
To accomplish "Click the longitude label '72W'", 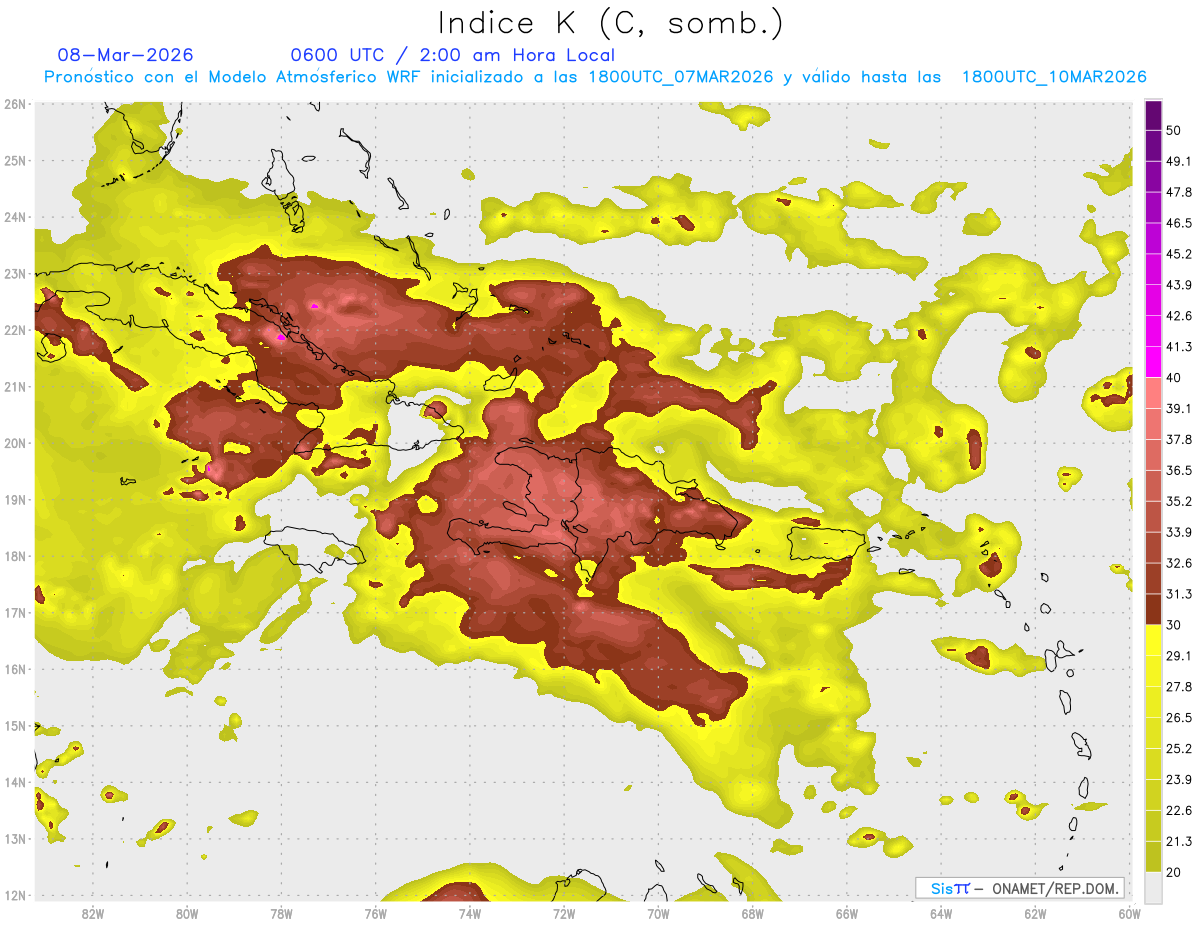I will point(564,913).
